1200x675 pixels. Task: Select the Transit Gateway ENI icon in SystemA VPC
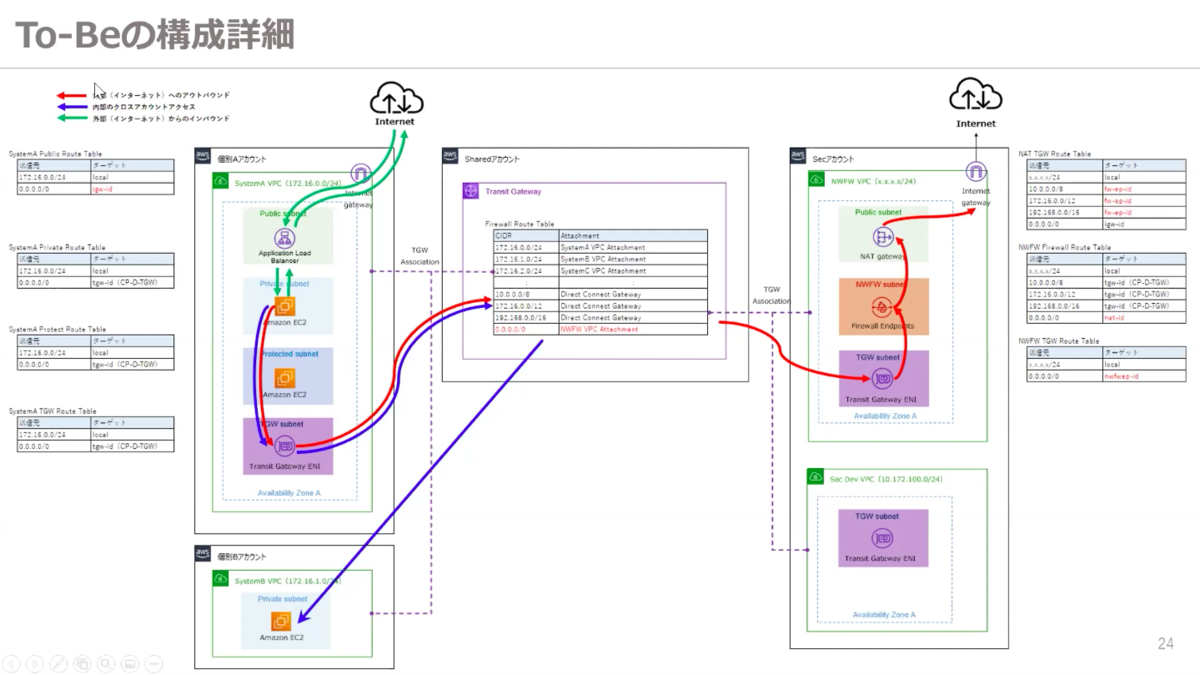[285, 446]
